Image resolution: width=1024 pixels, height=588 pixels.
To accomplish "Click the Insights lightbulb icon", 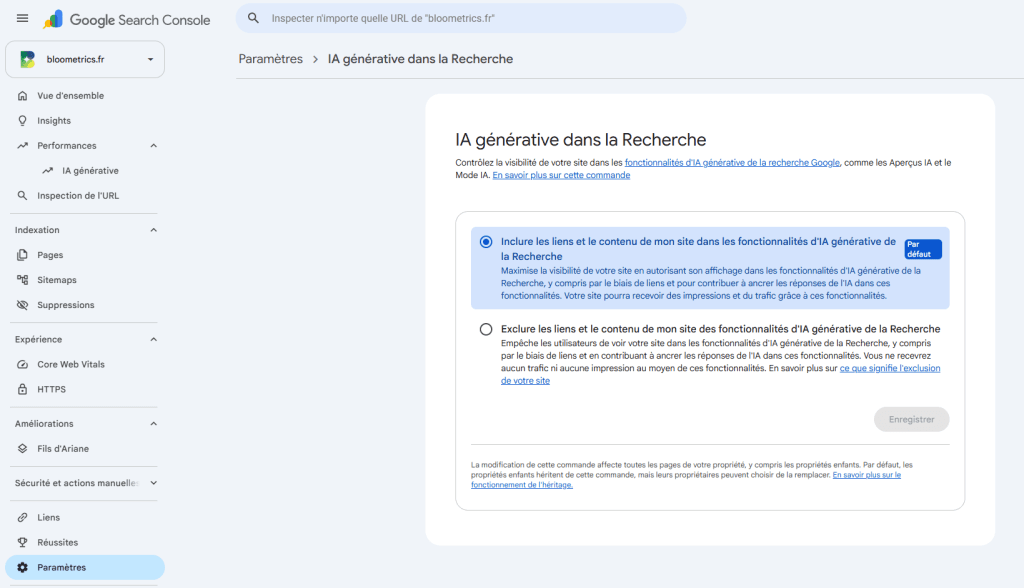I will (x=22, y=121).
